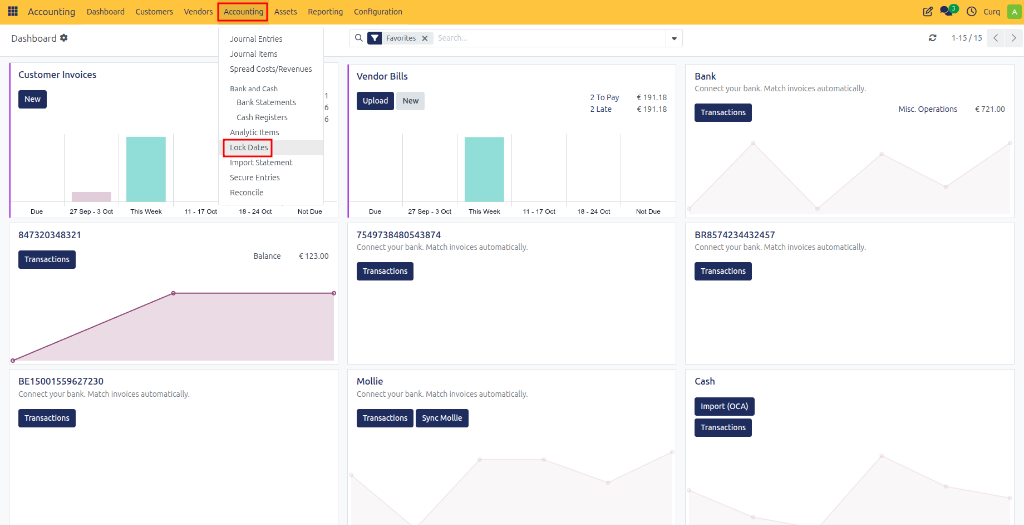Open the Customers menu
This screenshot has height=525, width=1024.
pyautogui.click(x=154, y=12)
